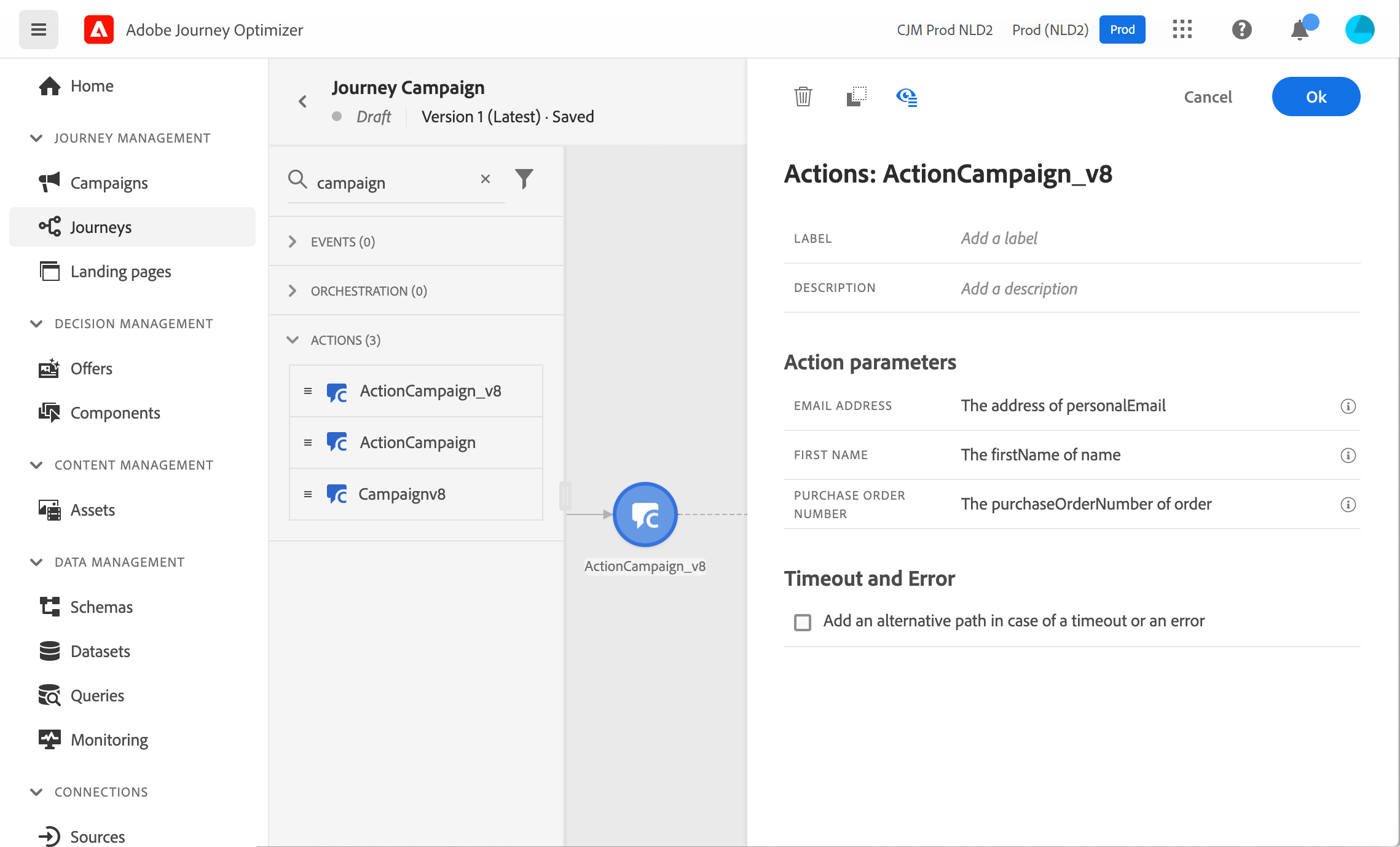This screenshot has width=1400, height=847.
Task: Click the Cancel button
Action: (x=1208, y=97)
